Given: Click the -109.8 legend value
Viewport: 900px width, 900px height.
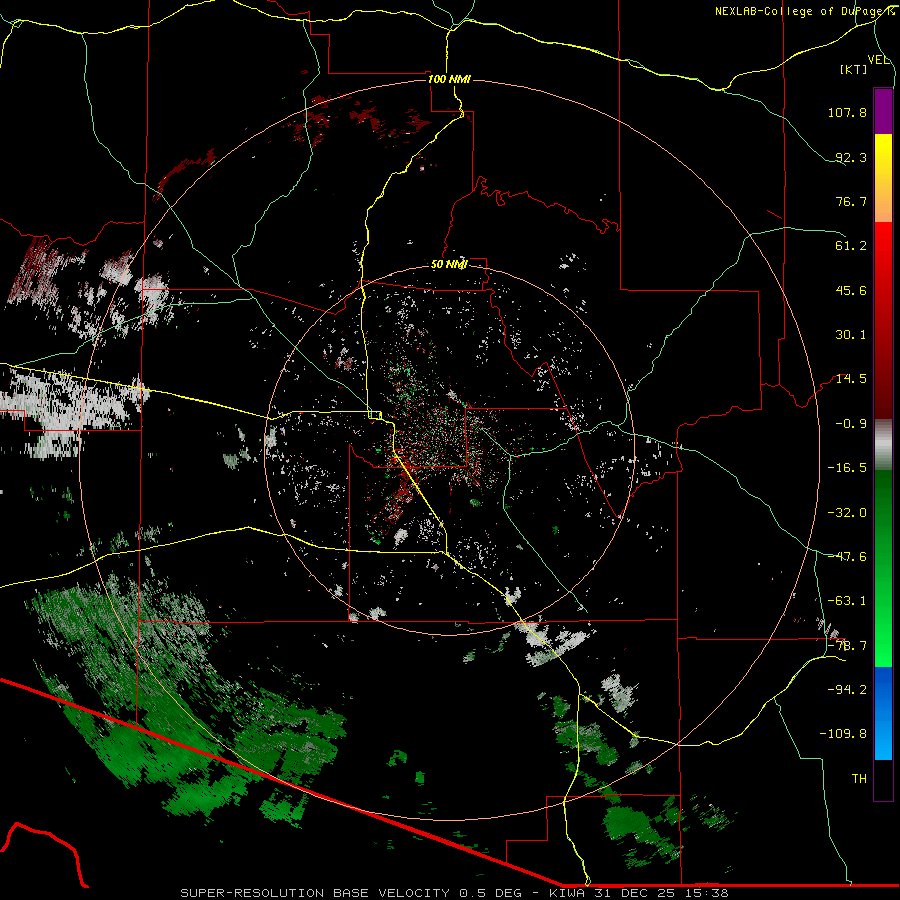Looking at the screenshot, I should (843, 734).
